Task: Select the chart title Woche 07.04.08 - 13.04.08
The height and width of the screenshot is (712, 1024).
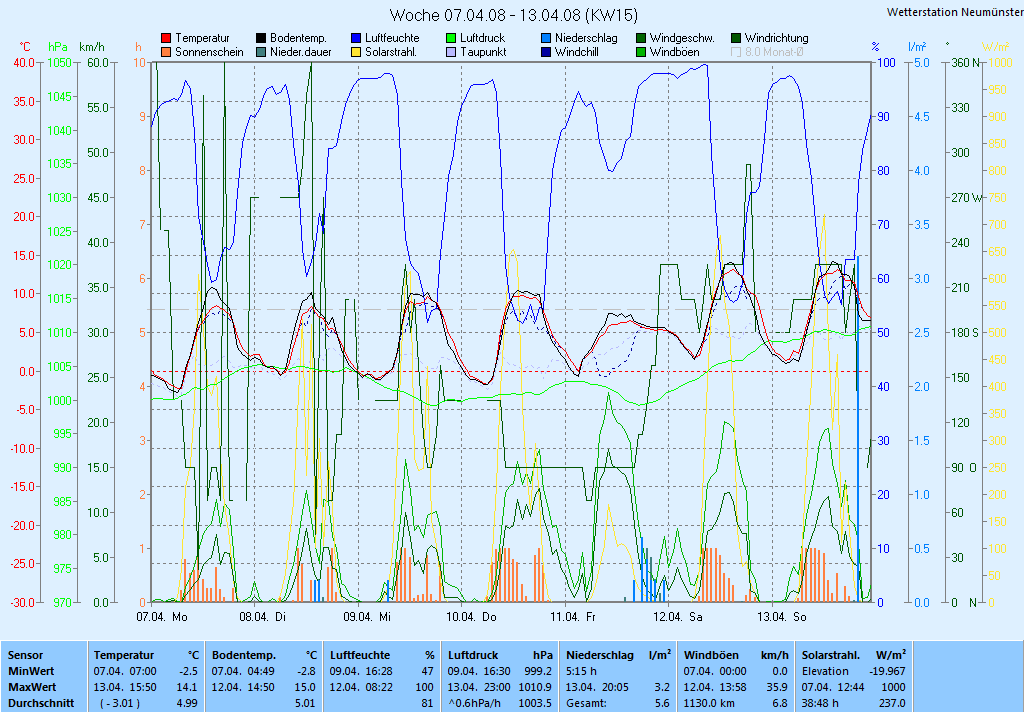Action: [513, 15]
